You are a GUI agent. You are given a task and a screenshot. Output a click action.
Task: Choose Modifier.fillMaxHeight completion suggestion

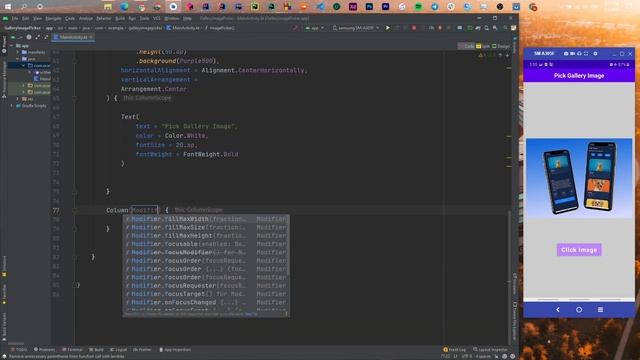tap(206, 236)
